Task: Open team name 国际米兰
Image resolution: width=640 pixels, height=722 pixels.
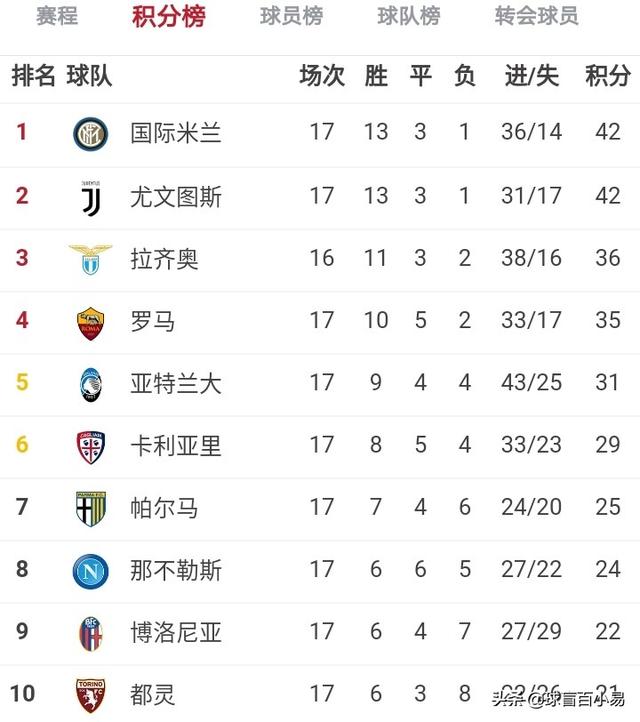Action: [176, 133]
